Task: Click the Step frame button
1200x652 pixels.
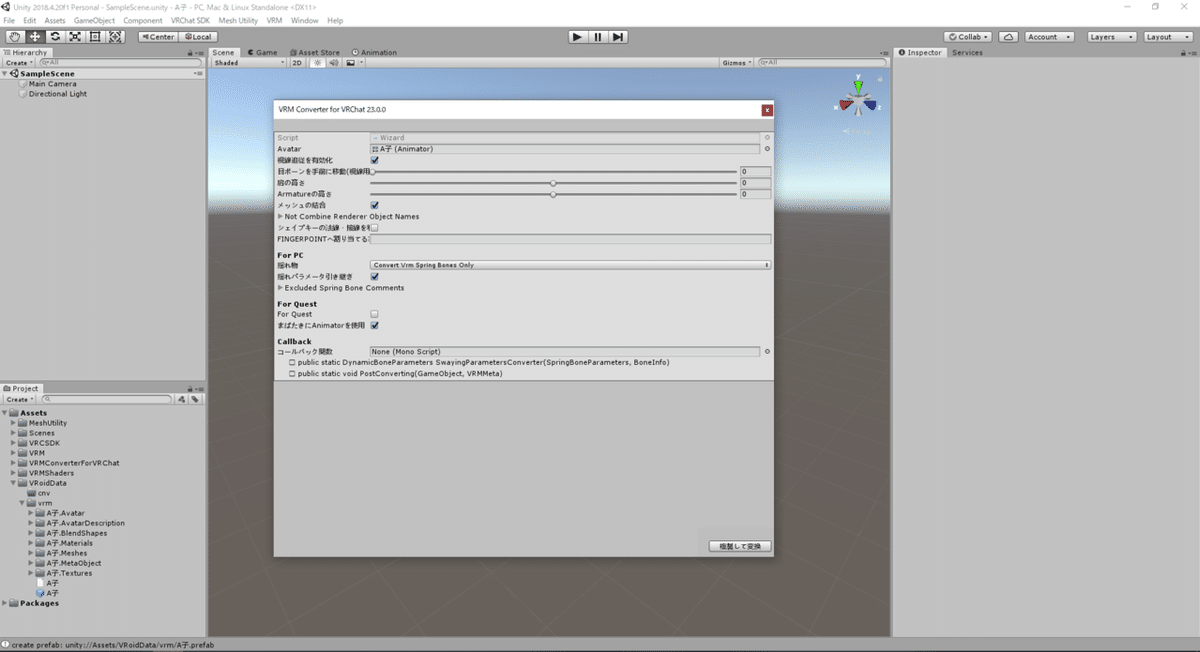Action: (619, 36)
